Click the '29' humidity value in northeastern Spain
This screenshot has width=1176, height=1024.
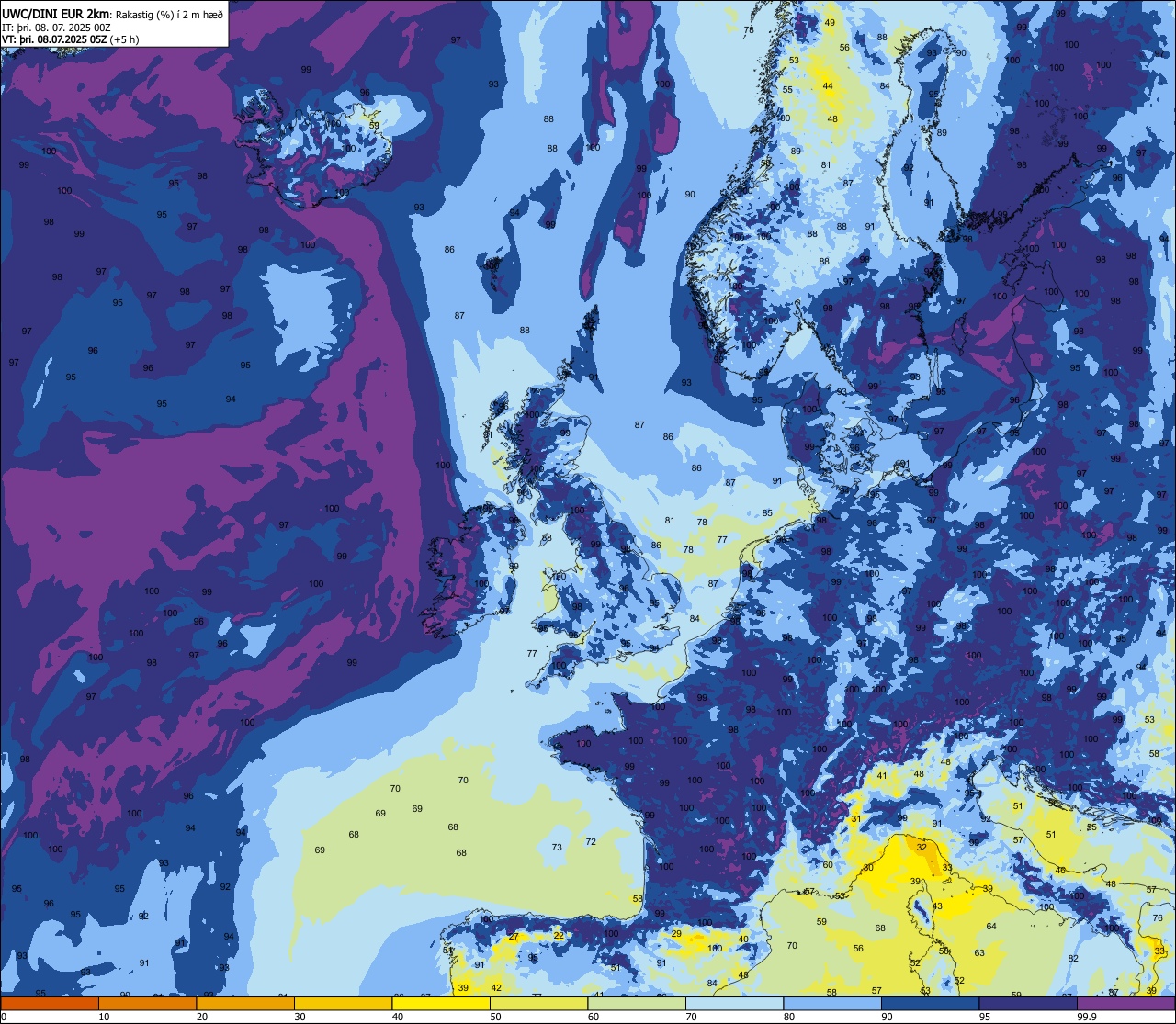(676, 934)
